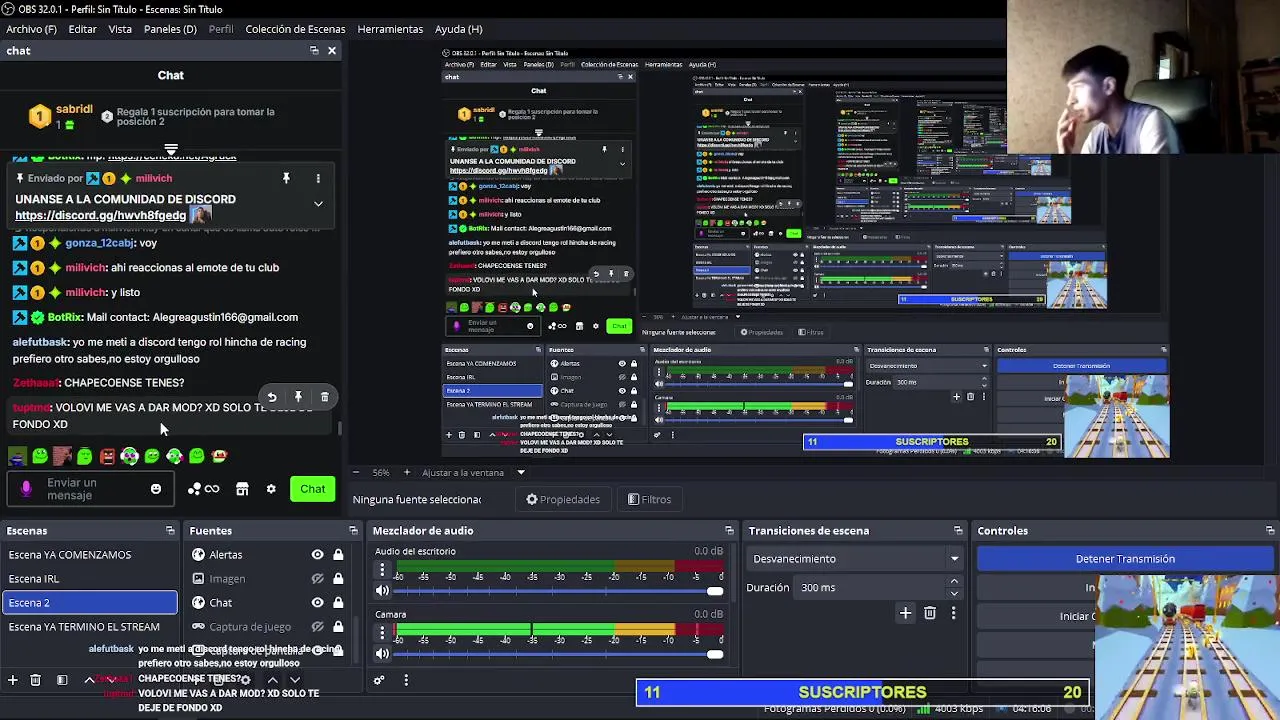1280x720 pixels.
Task: Open transition properties three-dots menu
Action: (x=953, y=613)
